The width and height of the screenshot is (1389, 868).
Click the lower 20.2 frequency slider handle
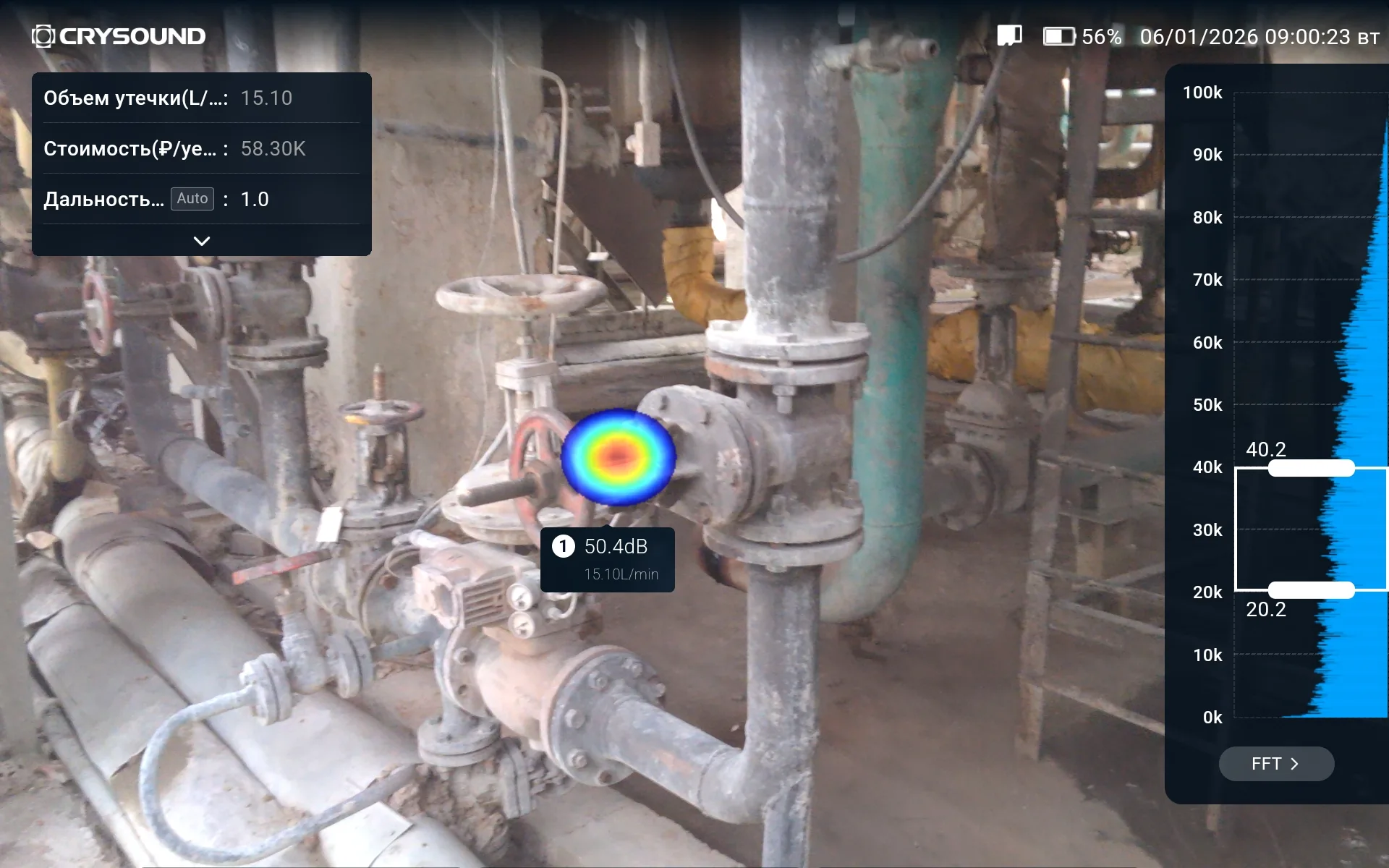tap(1311, 590)
